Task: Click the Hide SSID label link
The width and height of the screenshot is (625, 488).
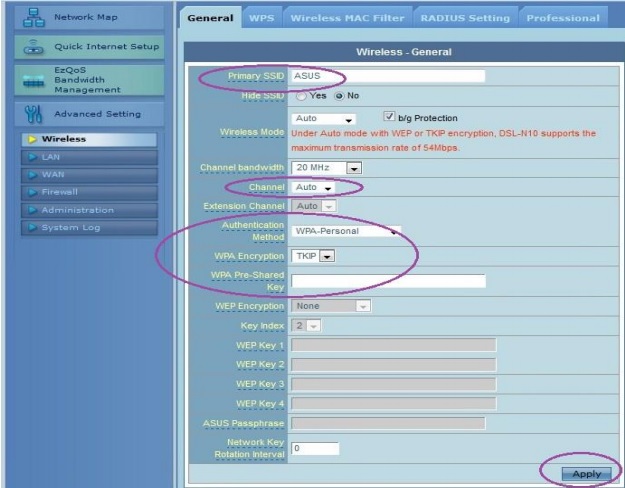Action: point(263,96)
